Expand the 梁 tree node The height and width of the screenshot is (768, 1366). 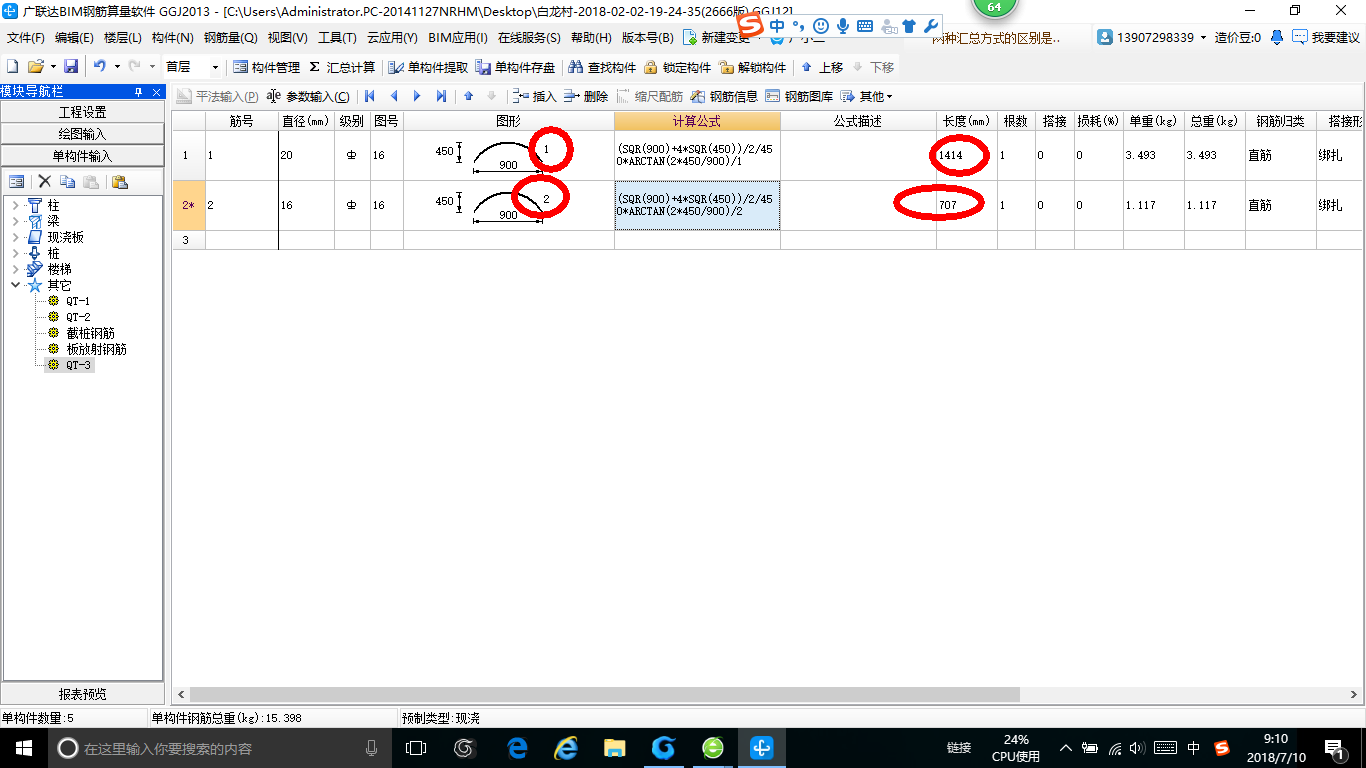[x=15, y=222]
